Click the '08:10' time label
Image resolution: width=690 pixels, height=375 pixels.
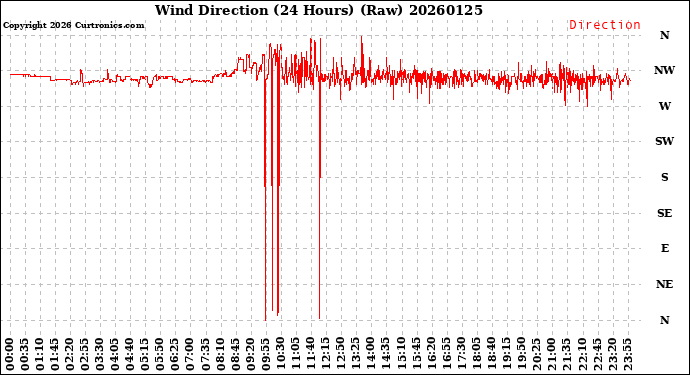click(220, 354)
